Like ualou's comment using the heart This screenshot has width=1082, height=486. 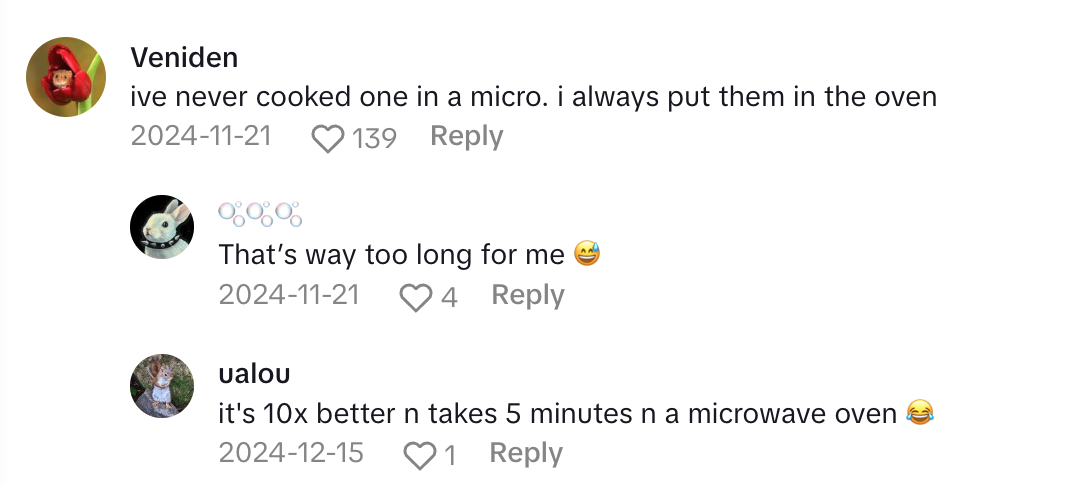tap(418, 455)
